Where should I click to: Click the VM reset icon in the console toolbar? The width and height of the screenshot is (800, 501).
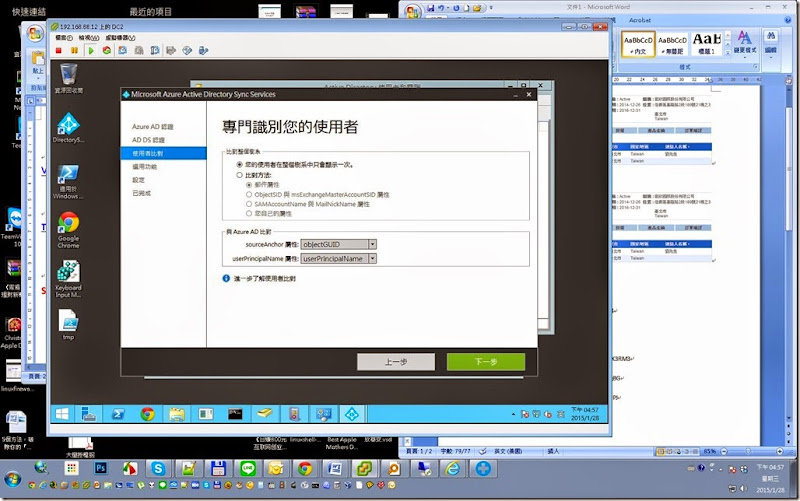[x=107, y=51]
